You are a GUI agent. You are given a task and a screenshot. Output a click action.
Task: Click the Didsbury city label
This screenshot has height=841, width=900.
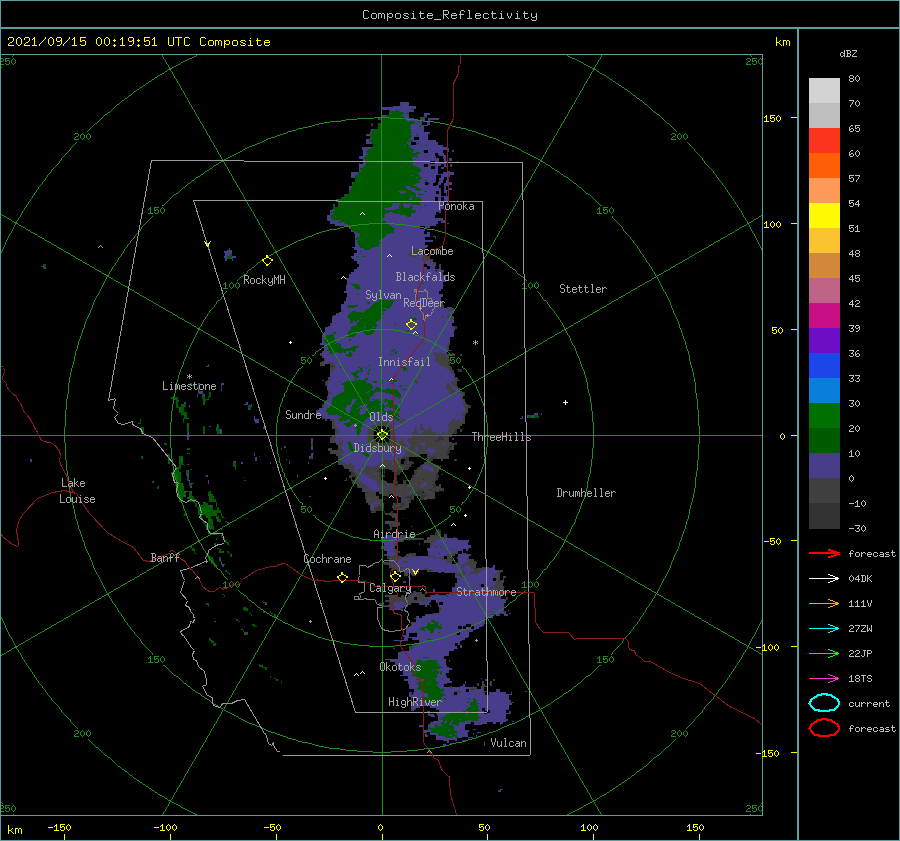point(377,448)
